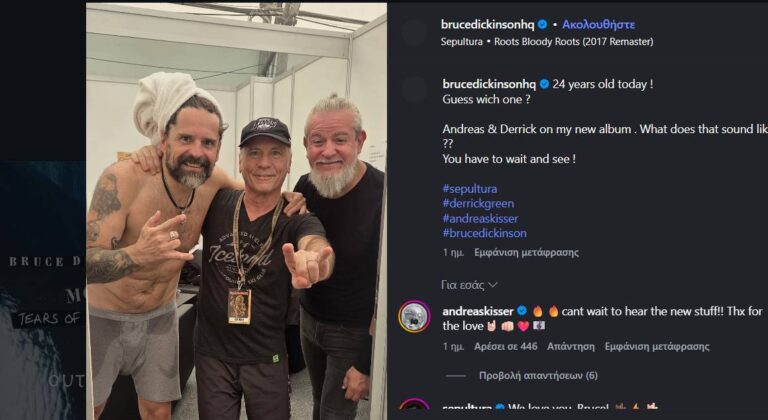Image resolution: width=768 pixels, height=420 pixels.
Task: Open the #sepultura hashtag
Action: coord(469,188)
